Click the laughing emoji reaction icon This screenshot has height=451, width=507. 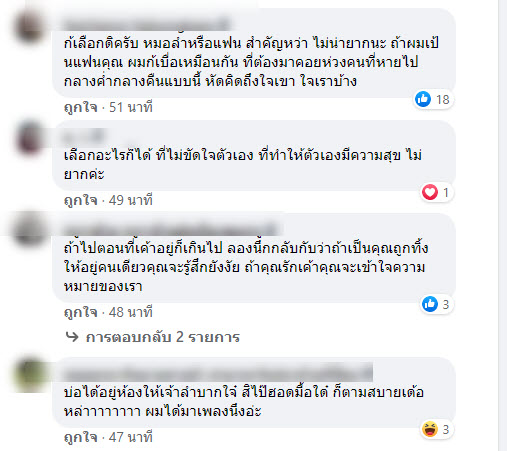click(x=430, y=429)
